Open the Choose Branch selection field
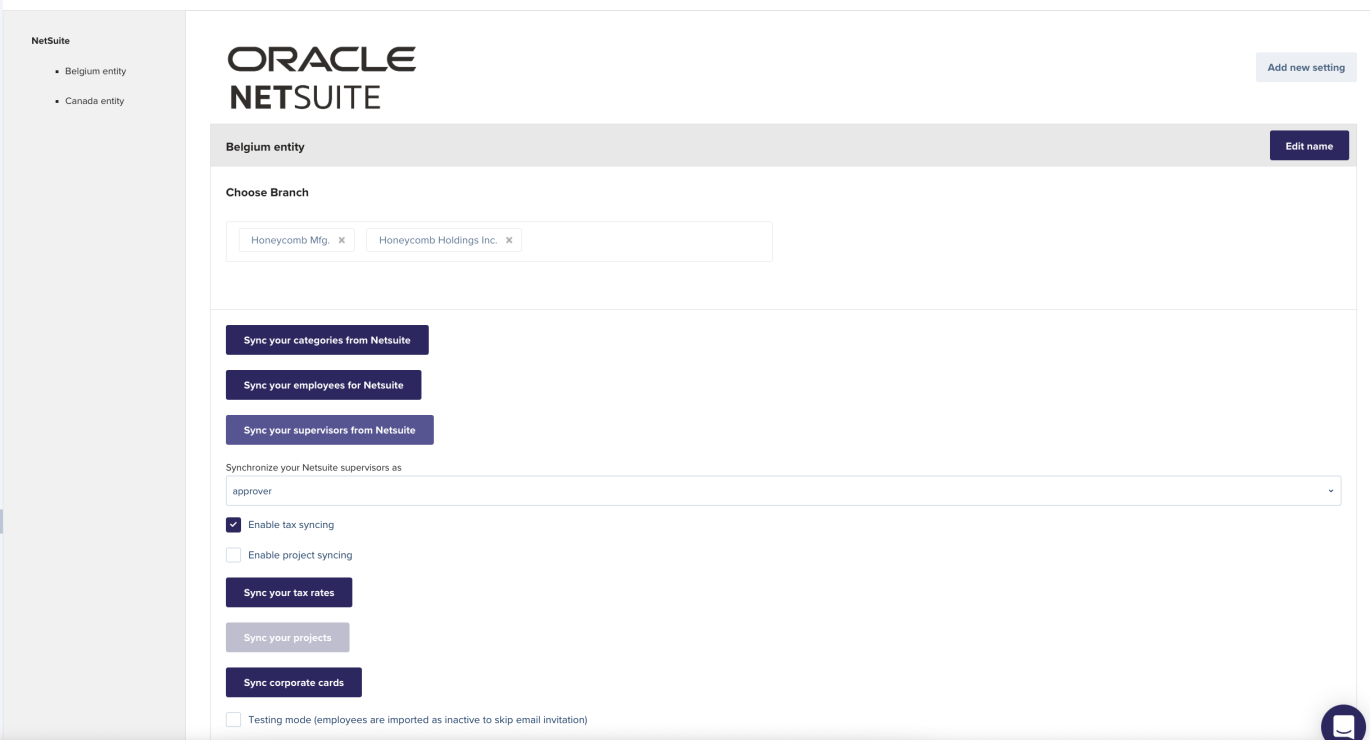Image resolution: width=1370 pixels, height=740 pixels. tap(640, 241)
